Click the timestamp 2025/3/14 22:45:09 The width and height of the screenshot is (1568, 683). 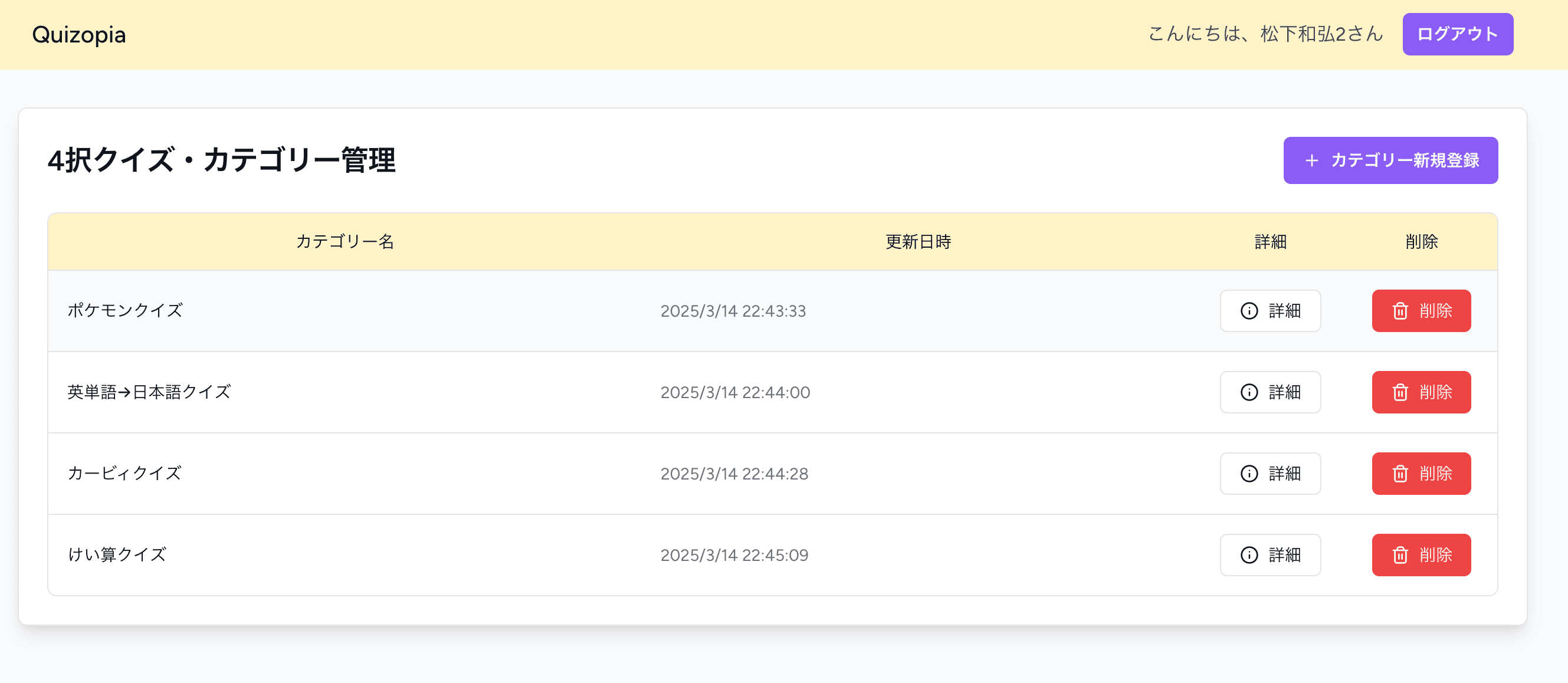pyautogui.click(x=734, y=556)
